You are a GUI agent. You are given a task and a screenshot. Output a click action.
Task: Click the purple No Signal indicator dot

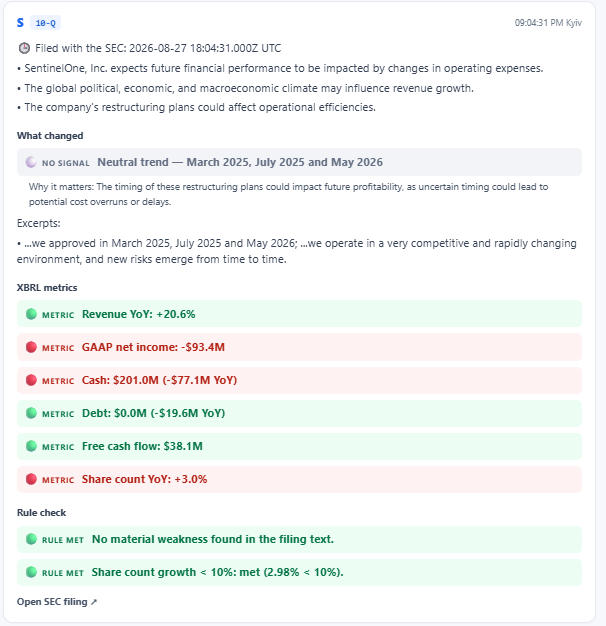pos(31,162)
